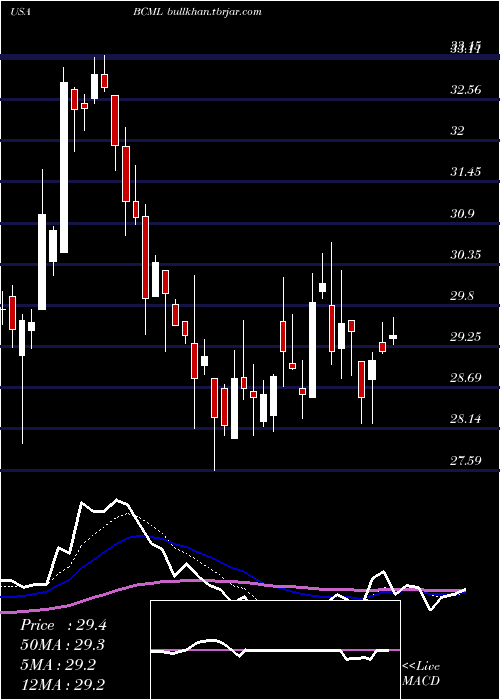
Task: Click the 32 price level label
Action: coord(458,131)
